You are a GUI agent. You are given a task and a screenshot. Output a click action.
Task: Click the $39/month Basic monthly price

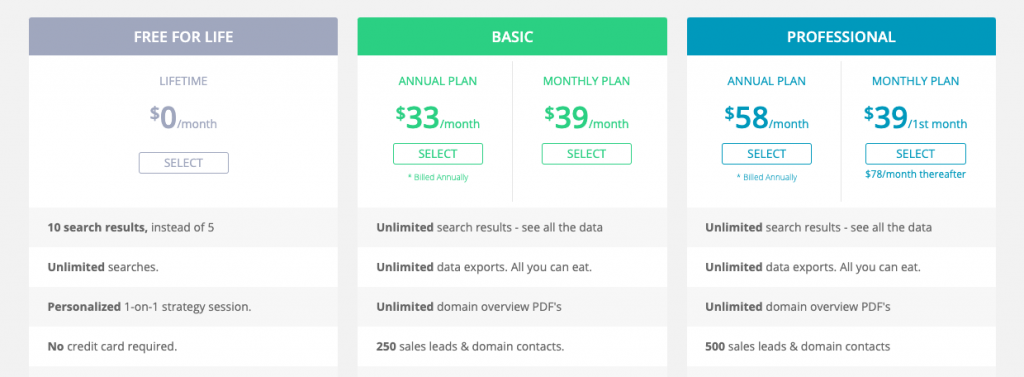coord(586,119)
